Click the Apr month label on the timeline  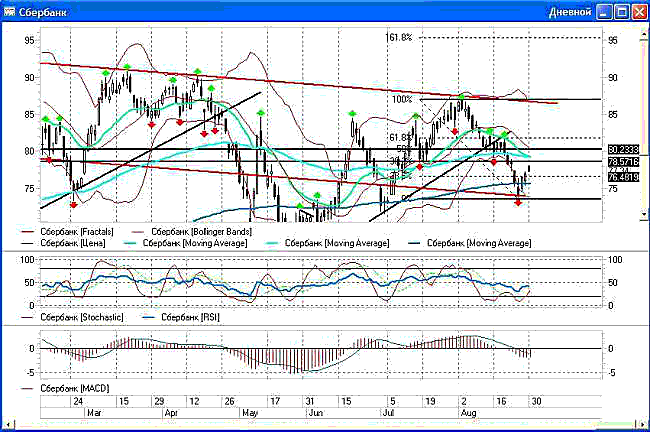[x=171, y=413]
